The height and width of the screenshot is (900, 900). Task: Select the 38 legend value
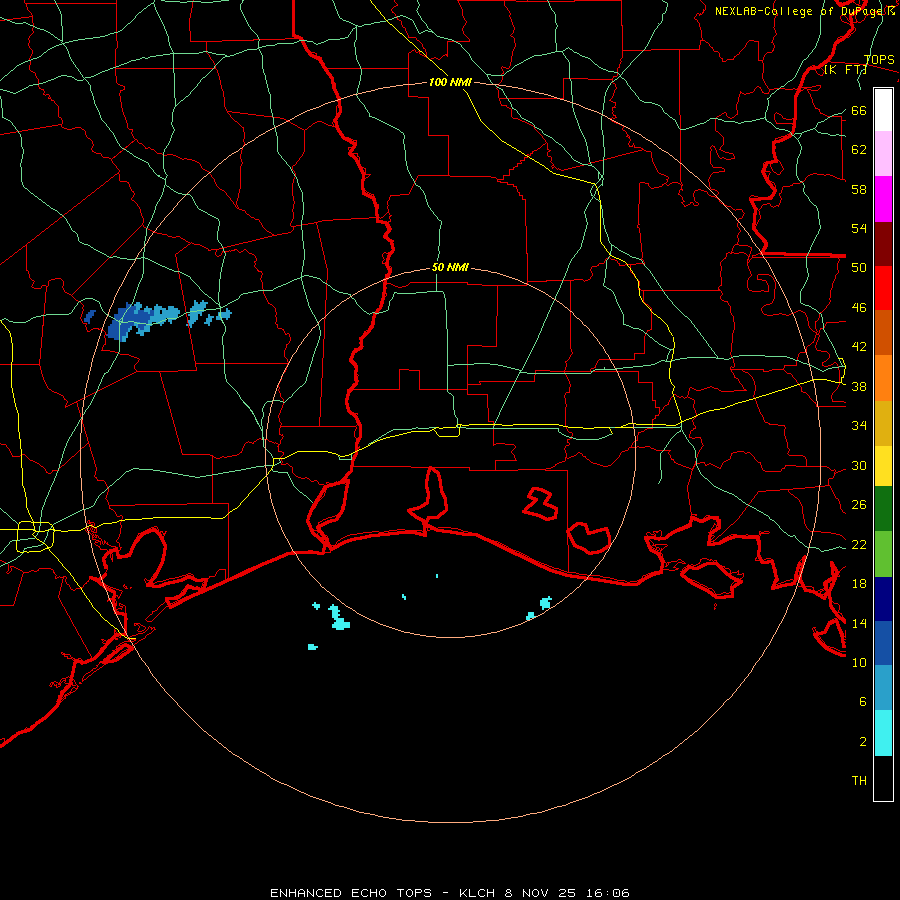click(859, 387)
